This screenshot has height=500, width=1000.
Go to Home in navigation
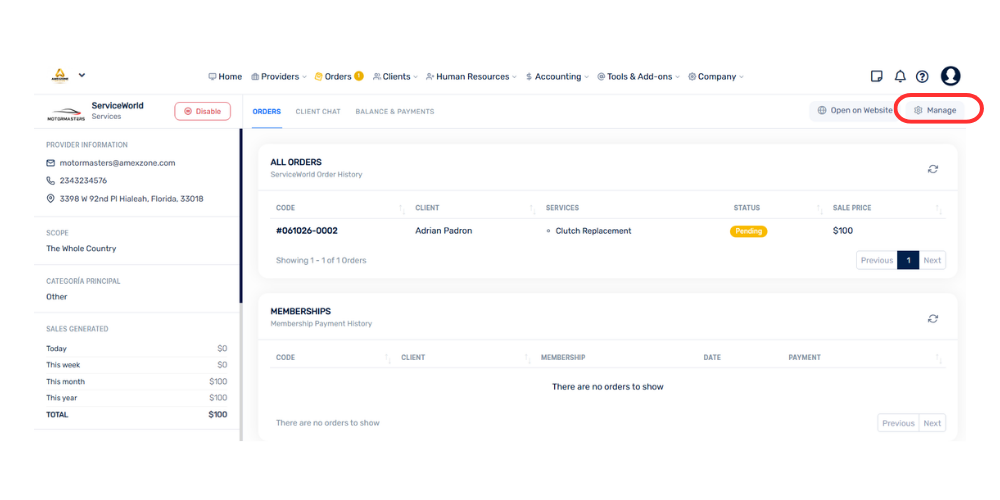tap(225, 77)
